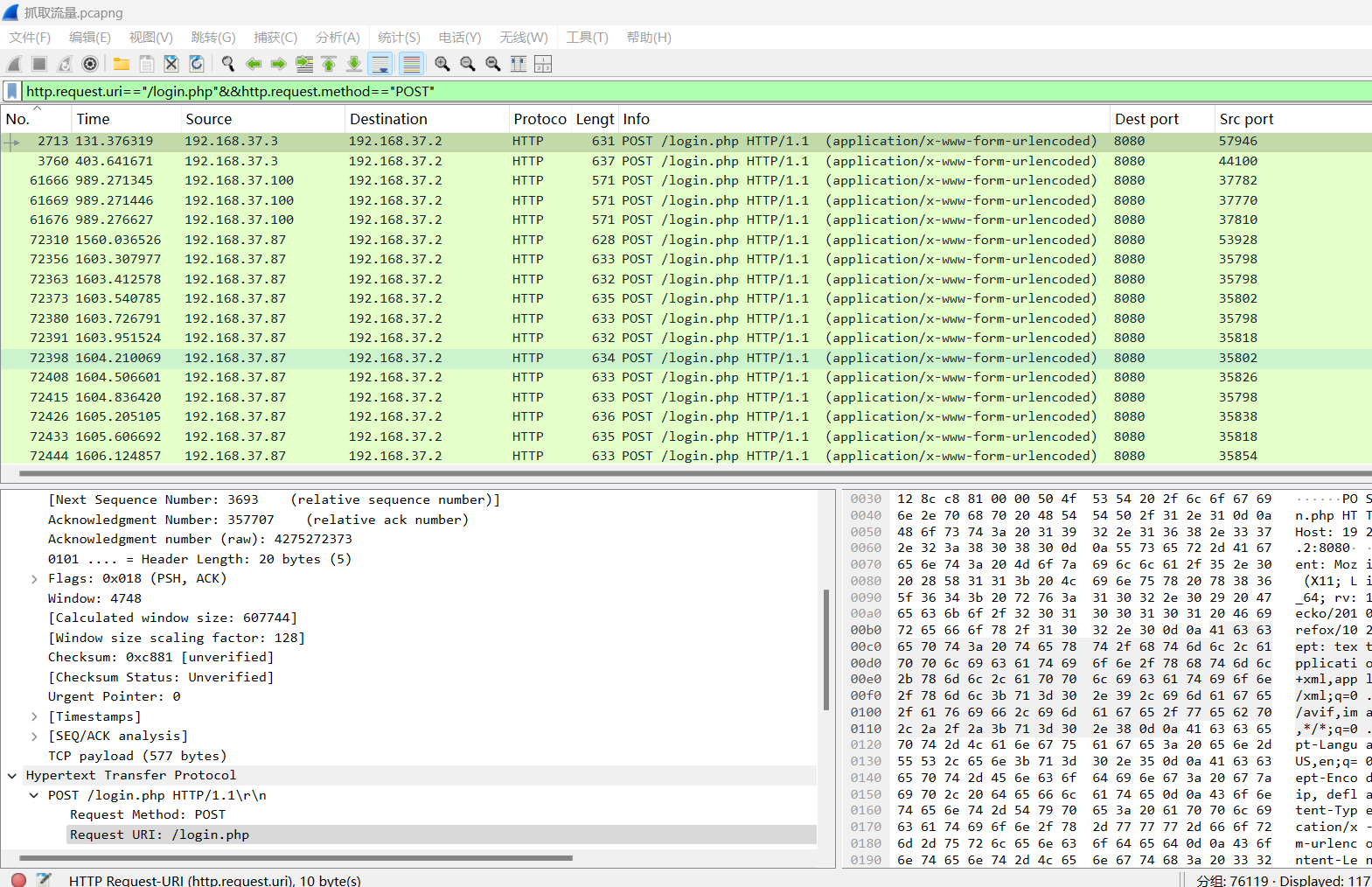Image resolution: width=1372 pixels, height=887 pixels.
Task: Zoom in packet text
Action: tap(442, 64)
